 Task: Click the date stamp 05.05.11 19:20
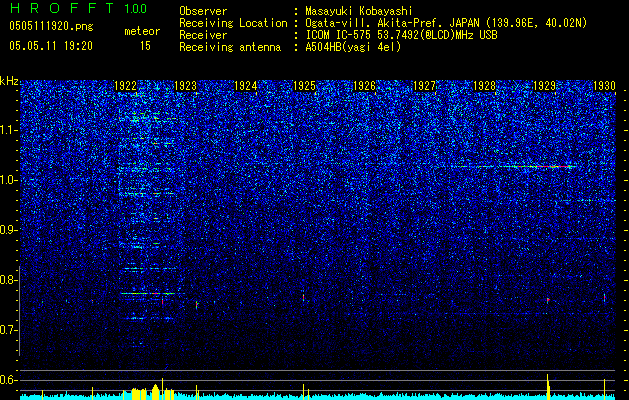point(51,46)
